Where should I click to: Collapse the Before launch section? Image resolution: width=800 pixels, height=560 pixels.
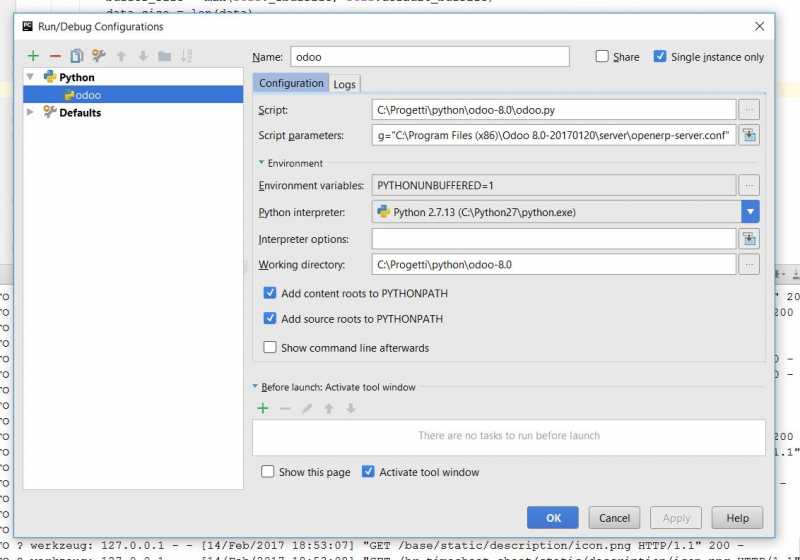tap(255, 387)
